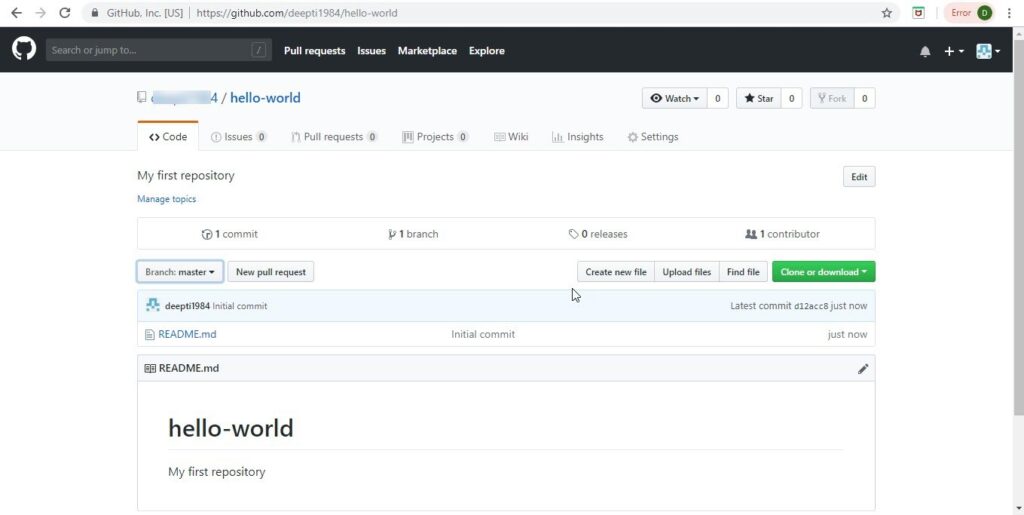View the 1 branch link
1024x515 pixels.
coord(413,234)
